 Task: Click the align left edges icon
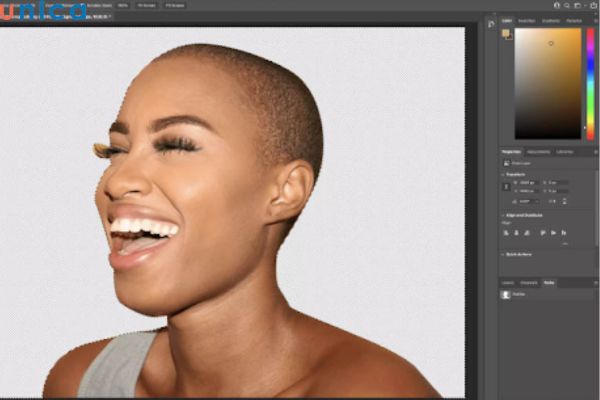click(506, 233)
